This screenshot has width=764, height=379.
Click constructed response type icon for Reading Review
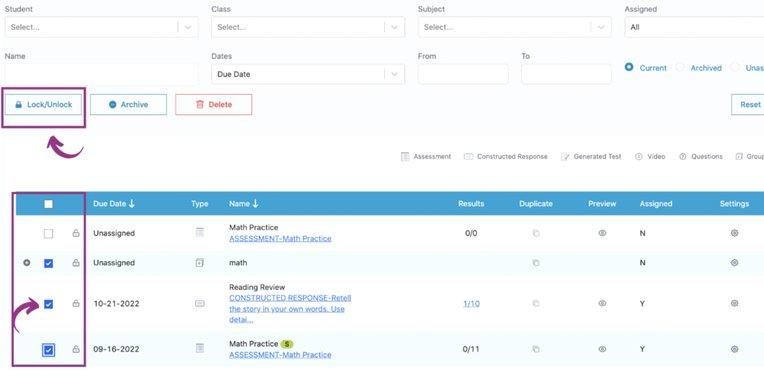[x=199, y=303]
